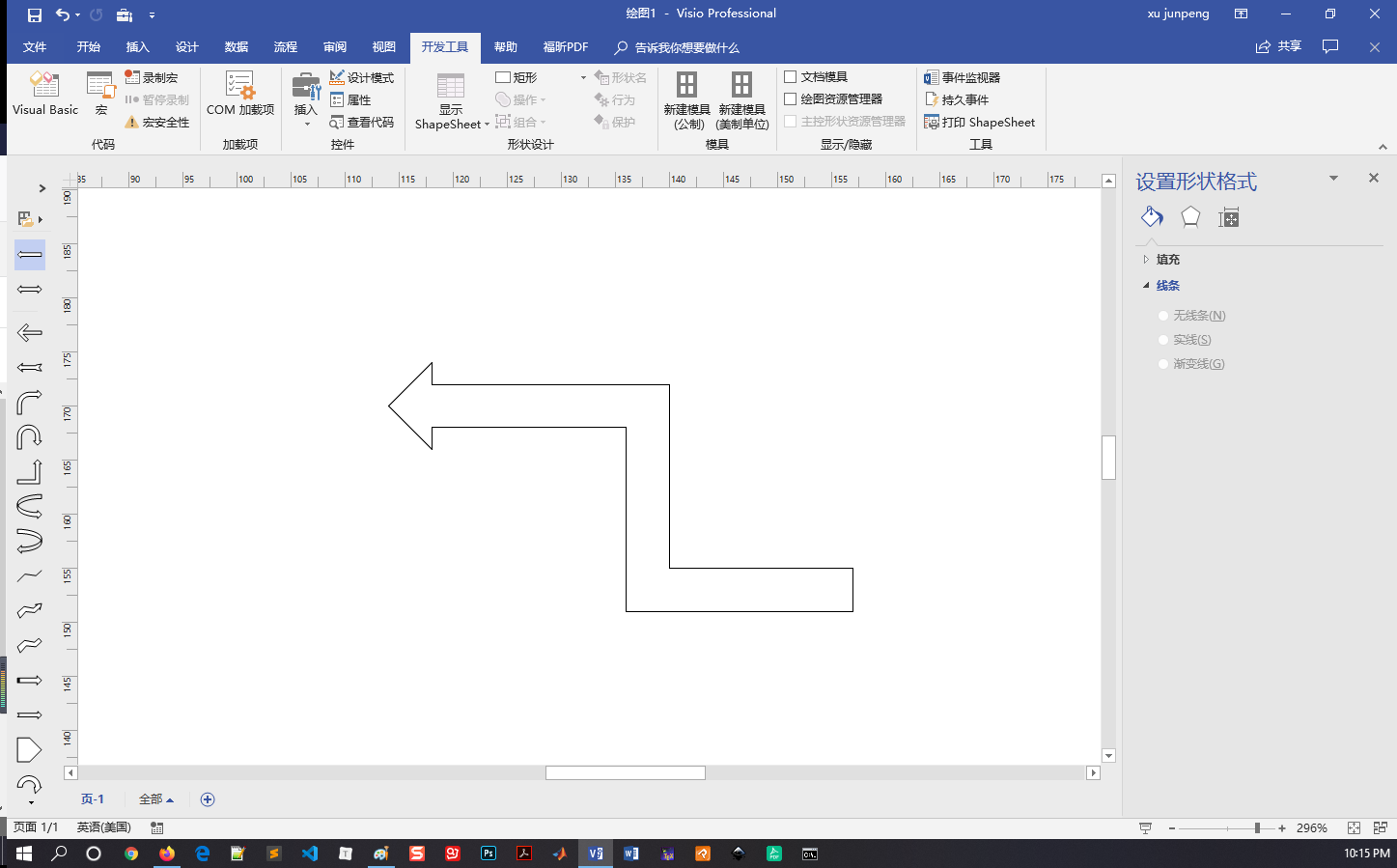Select Gradient line (渐变线) radio option

pos(1163,364)
